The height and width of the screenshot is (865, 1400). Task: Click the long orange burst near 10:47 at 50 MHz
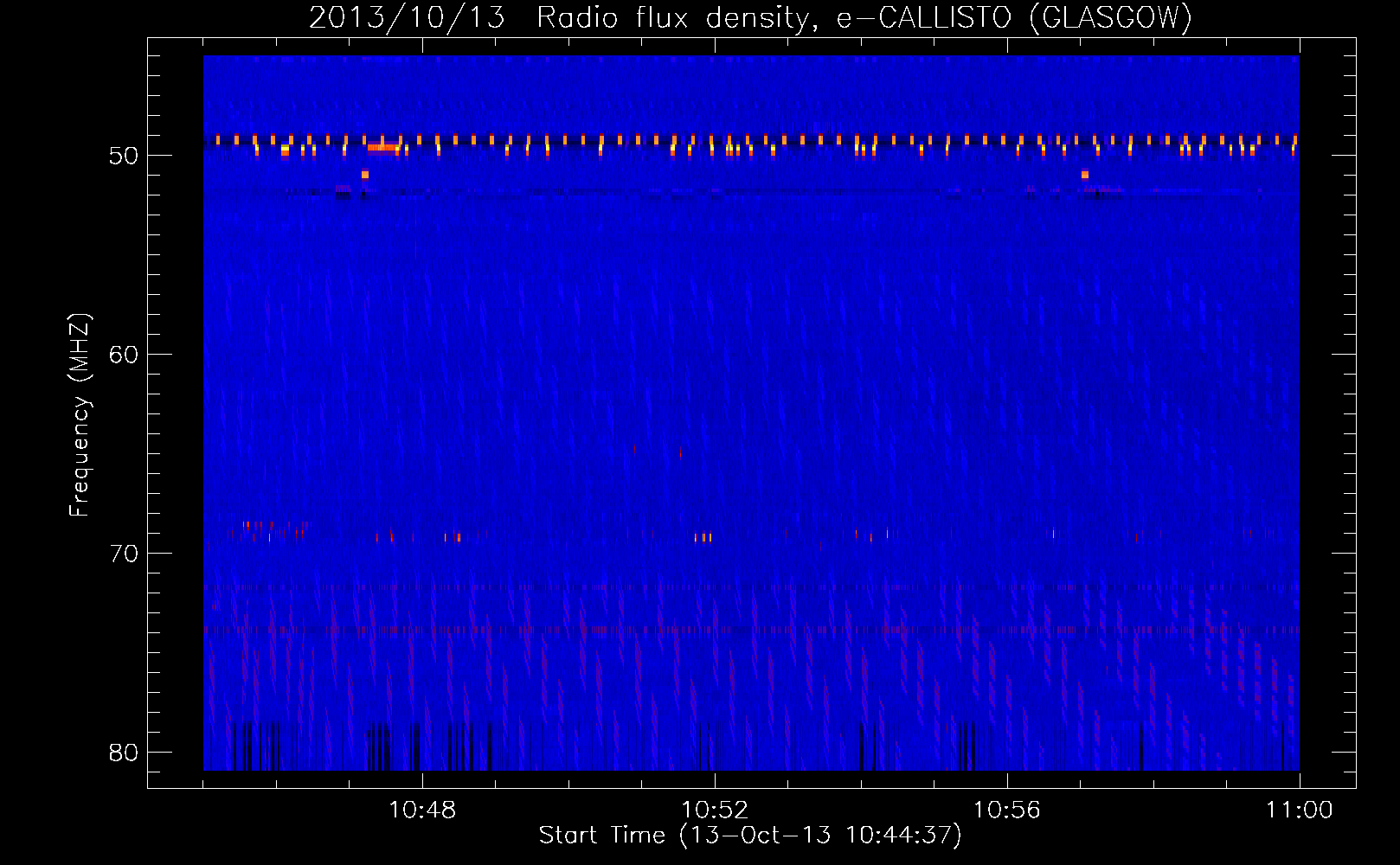[x=383, y=147]
